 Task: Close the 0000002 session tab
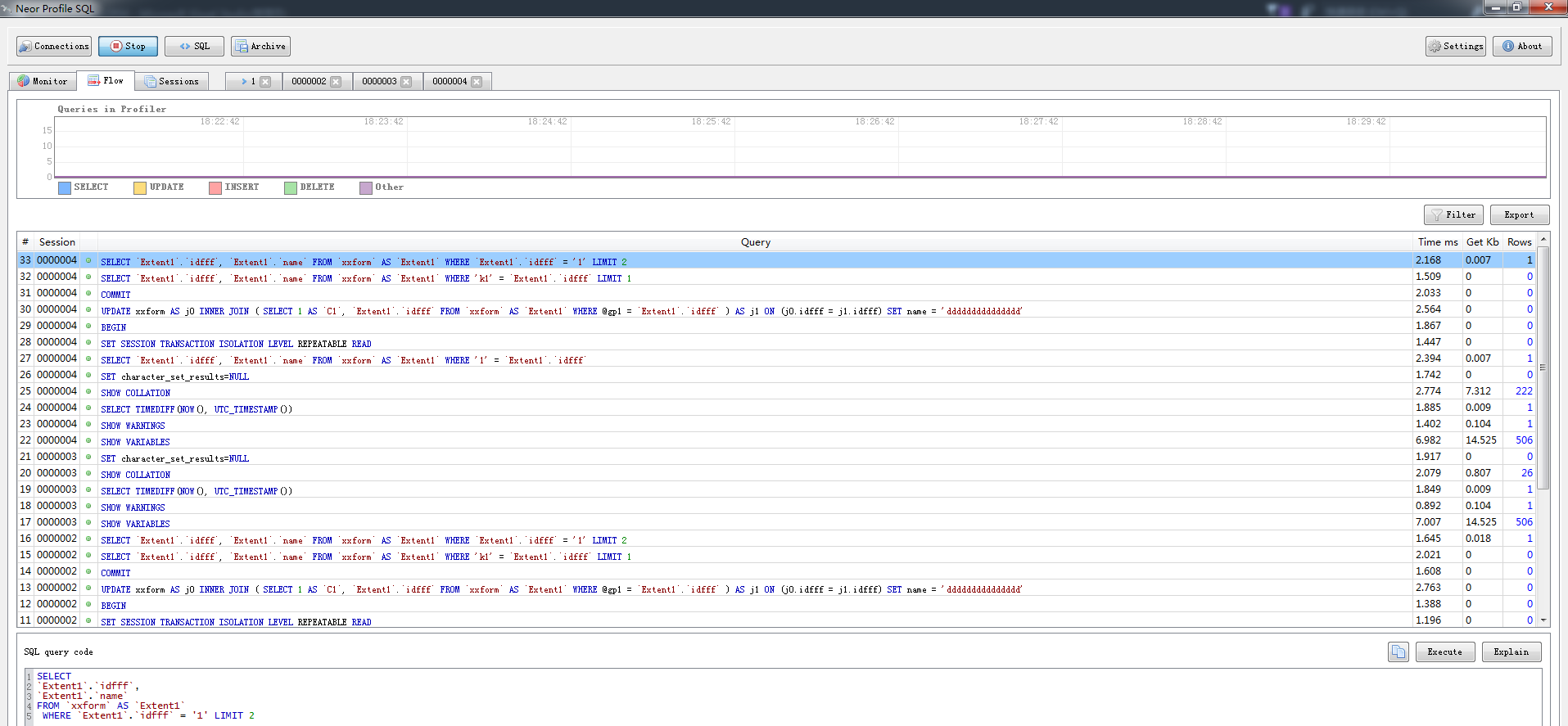[x=336, y=82]
